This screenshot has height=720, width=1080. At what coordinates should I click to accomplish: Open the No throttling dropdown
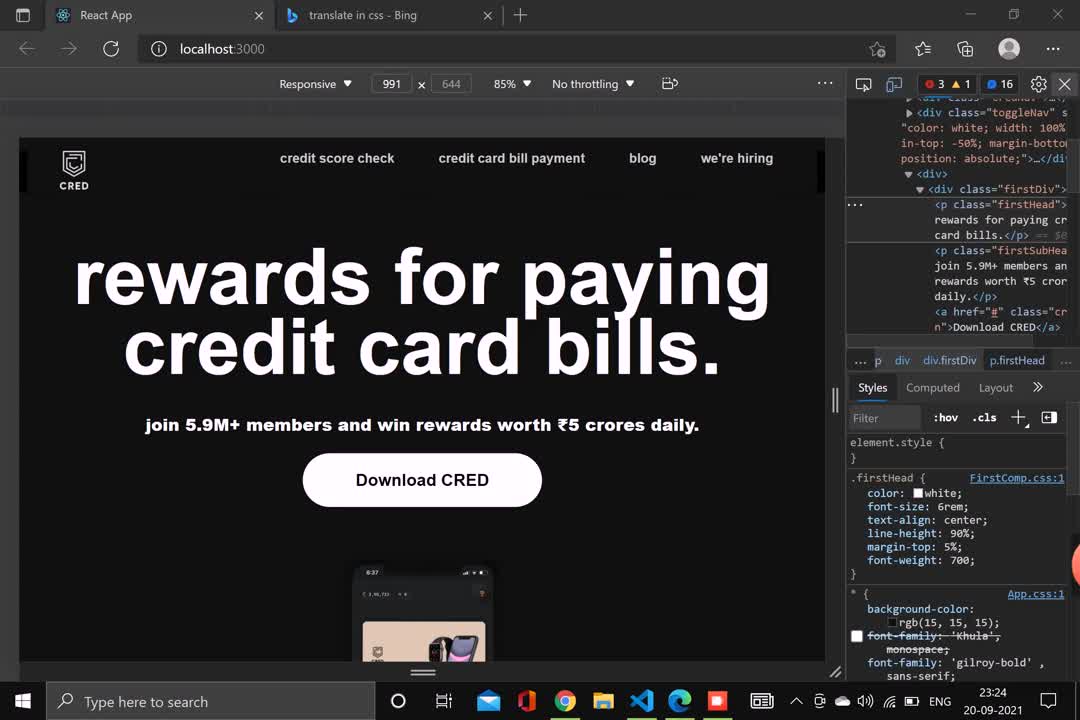(593, 84)
